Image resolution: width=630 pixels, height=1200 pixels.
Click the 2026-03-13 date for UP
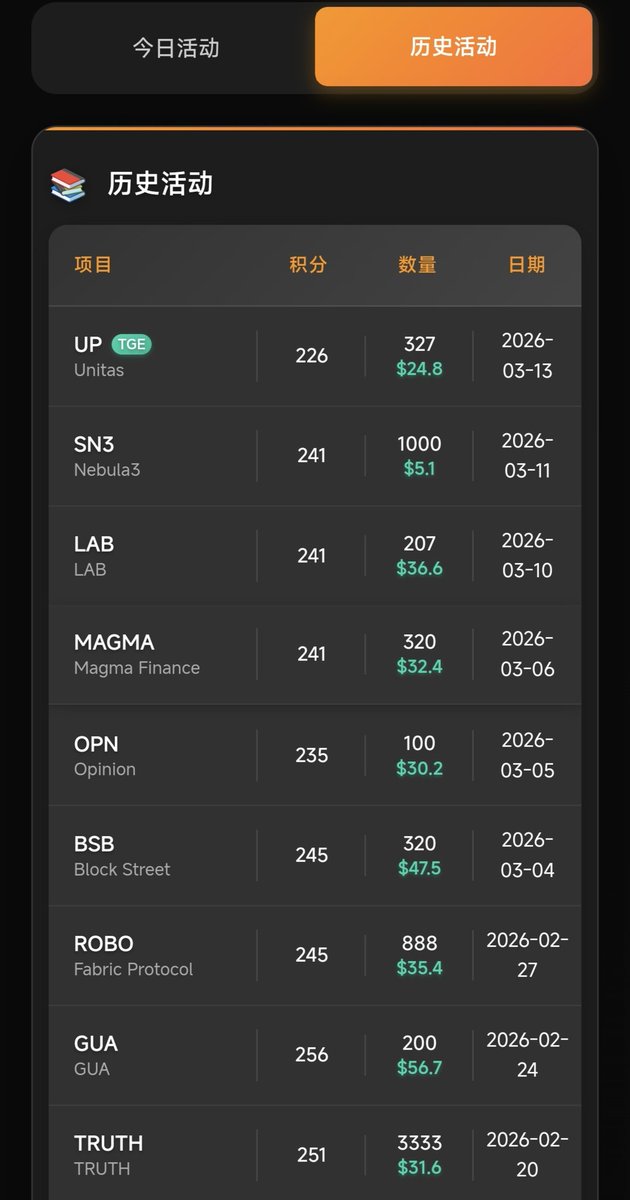point(527,356)
